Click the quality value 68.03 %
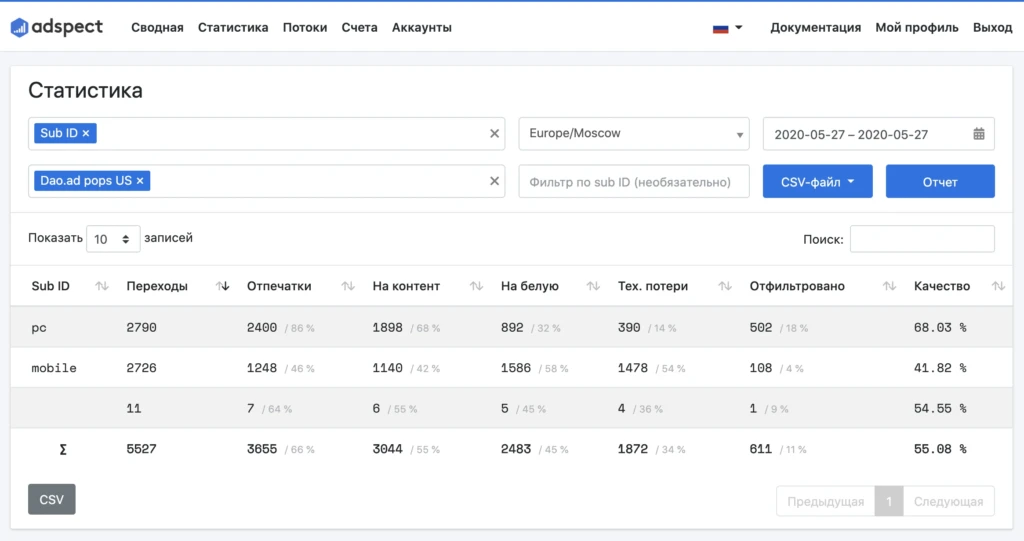Image resolution: width=1024 pixels, height=541 pixels. 940,327
